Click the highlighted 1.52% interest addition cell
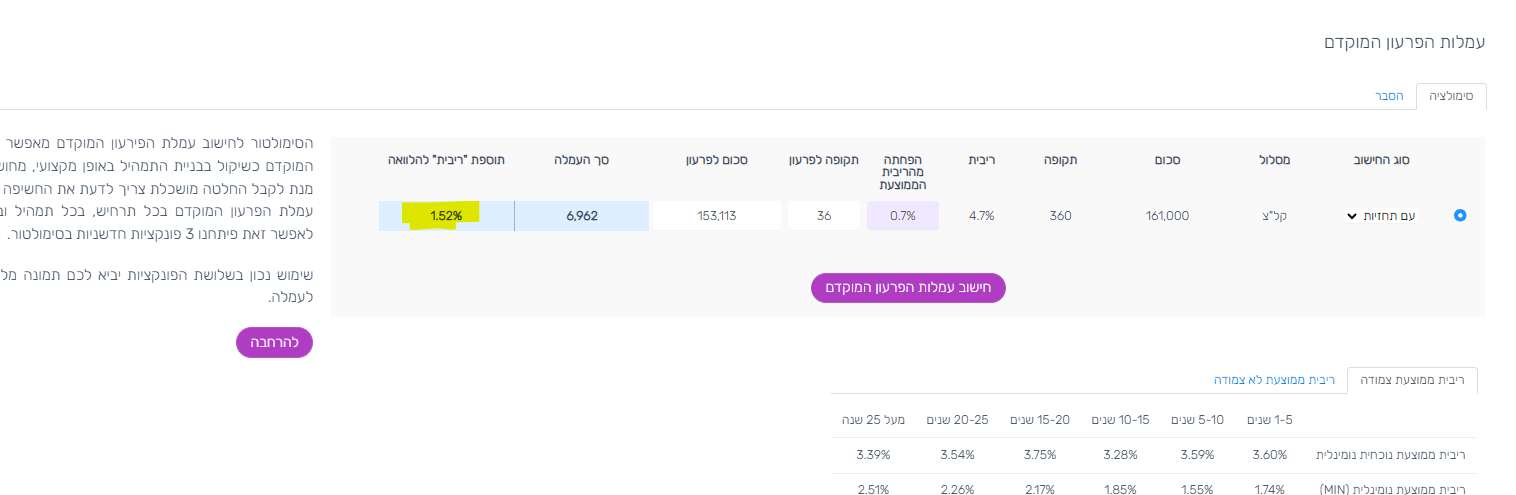The width and height of the screenshot is (1516, 495). click(446, 215)
